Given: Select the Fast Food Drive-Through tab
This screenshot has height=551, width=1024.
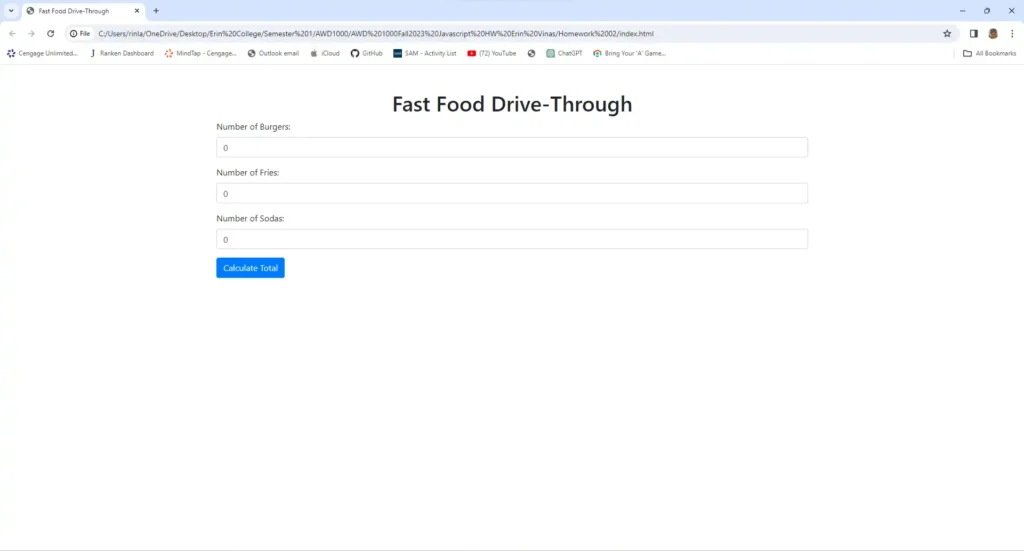Looking at the screenshot, I should (x=83, y=11).
